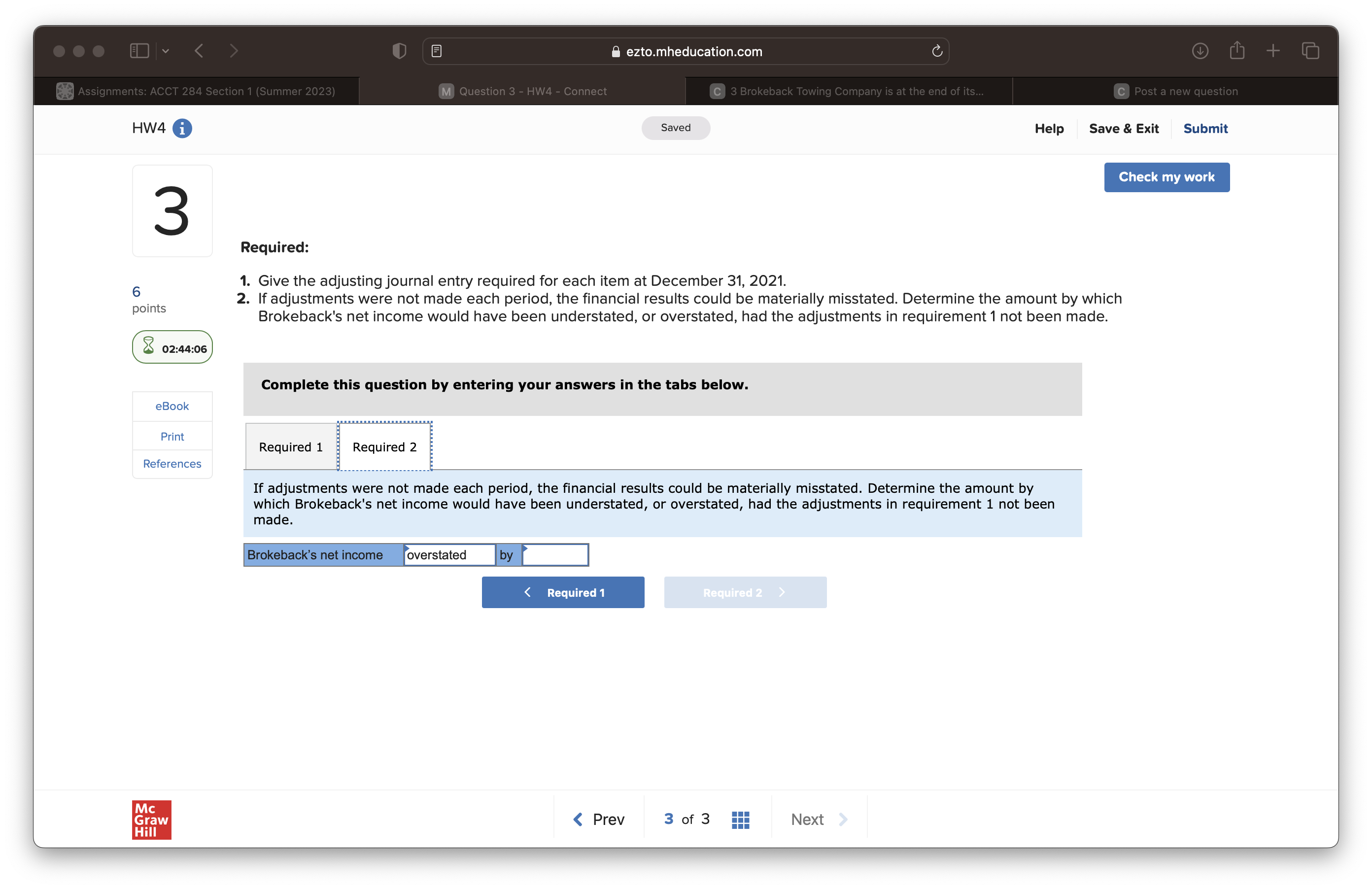Viewport: 1372px width, 889px height.
Task: Click Save and Exit option
Action: click(1122, 127)
